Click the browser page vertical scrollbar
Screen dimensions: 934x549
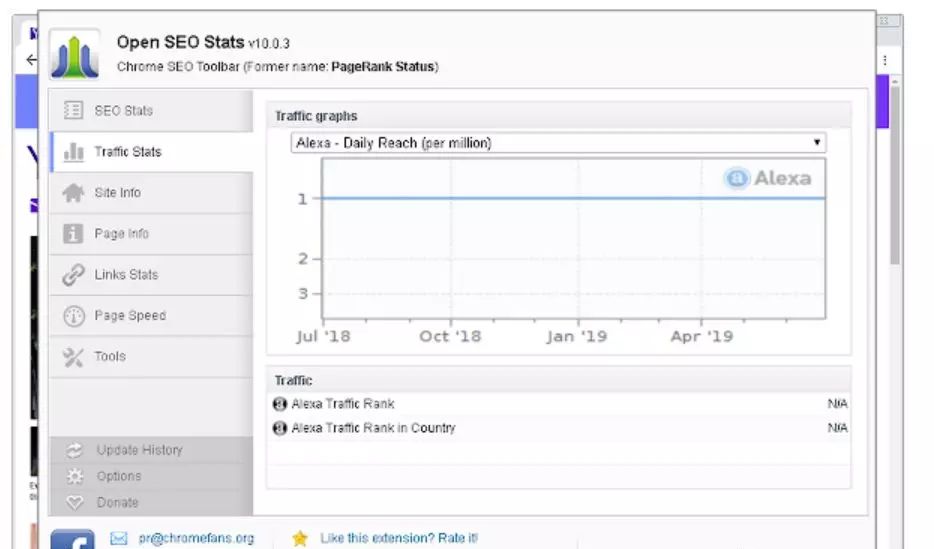tap(895, 180)
